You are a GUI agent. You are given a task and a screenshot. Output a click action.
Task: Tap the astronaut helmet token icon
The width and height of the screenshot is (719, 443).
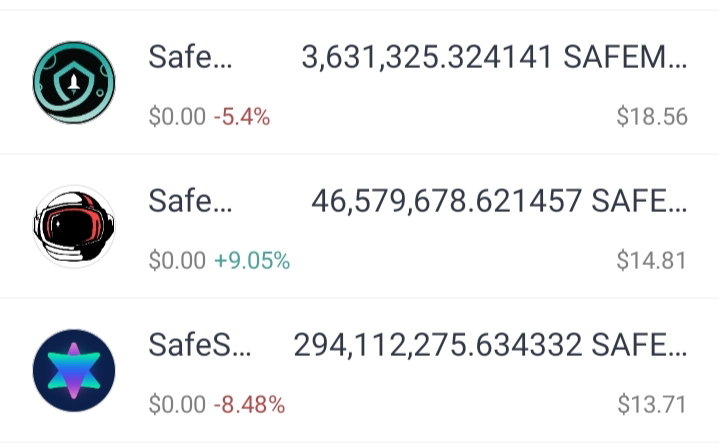pos(74,227)
